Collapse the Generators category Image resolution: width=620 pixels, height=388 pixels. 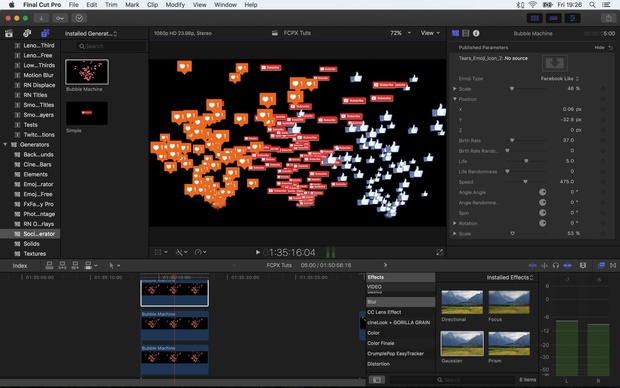(5, 145)
